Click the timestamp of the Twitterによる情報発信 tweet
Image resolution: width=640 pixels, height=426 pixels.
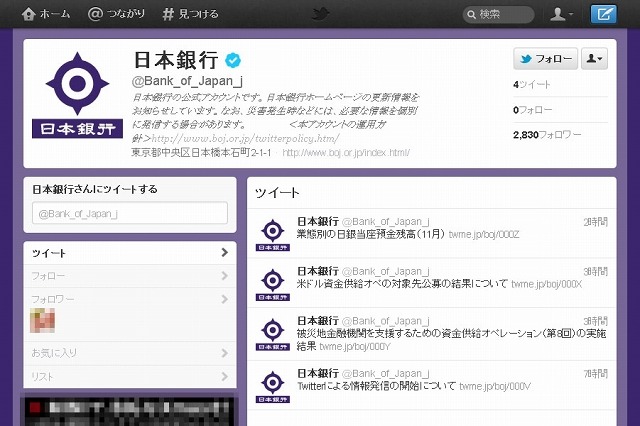[596, 374]
